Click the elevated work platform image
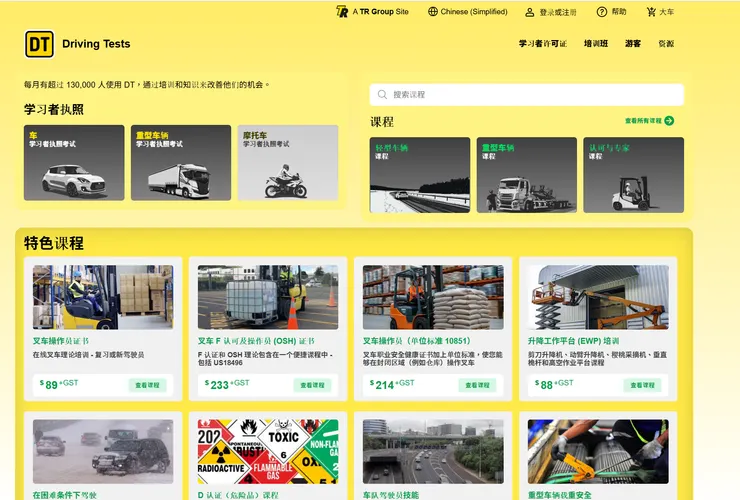 coord(598,297)
